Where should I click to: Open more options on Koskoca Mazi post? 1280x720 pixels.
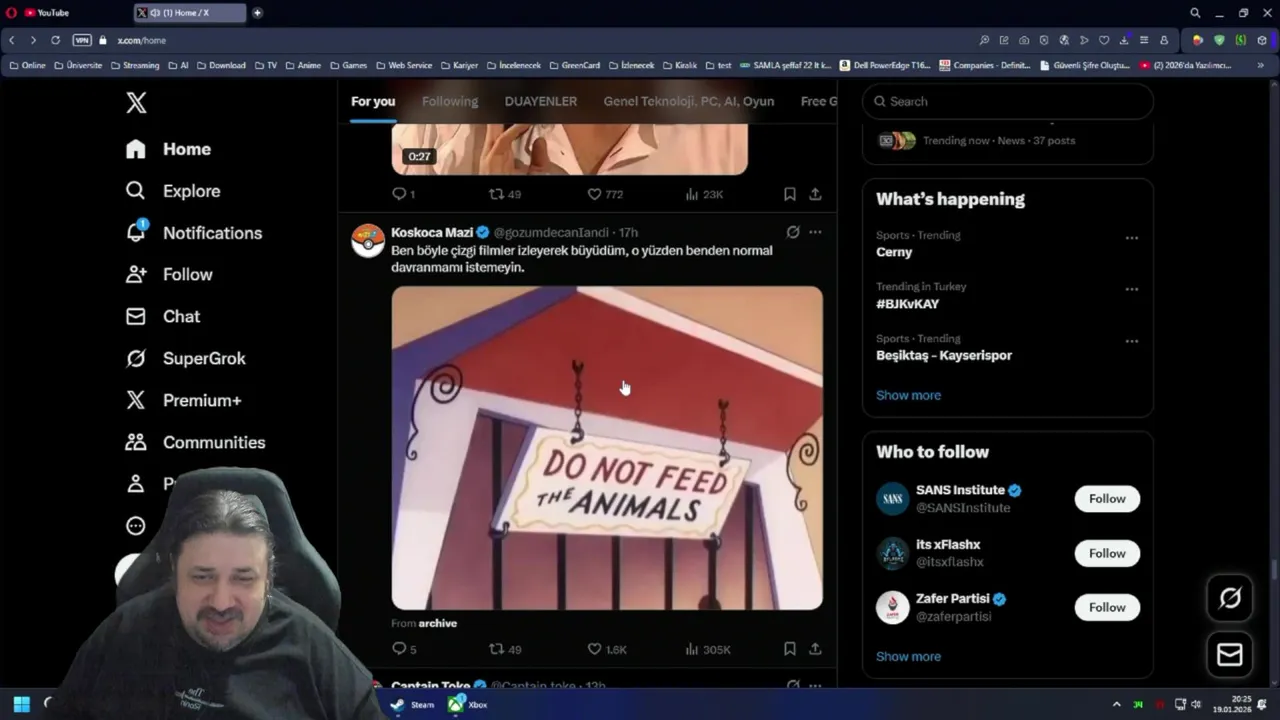point(815,232)
